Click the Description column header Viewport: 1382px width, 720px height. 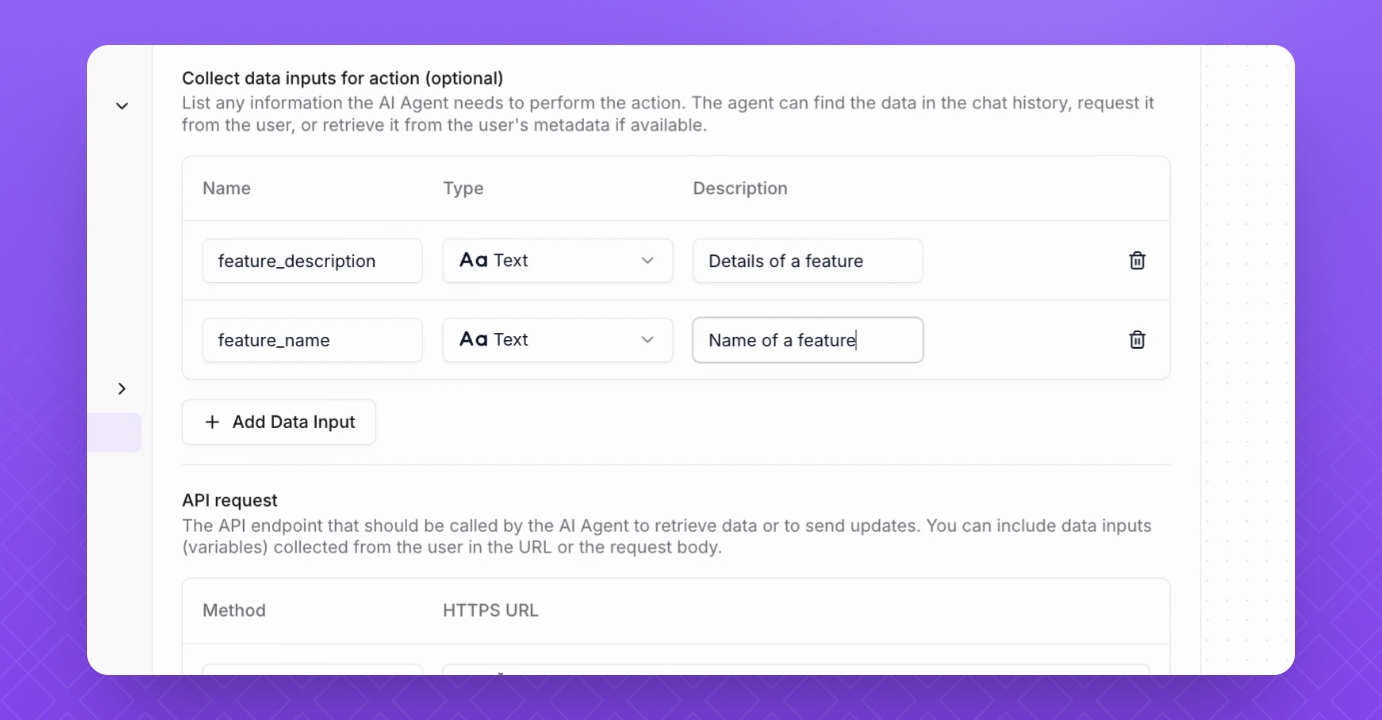tap(740, 188)
